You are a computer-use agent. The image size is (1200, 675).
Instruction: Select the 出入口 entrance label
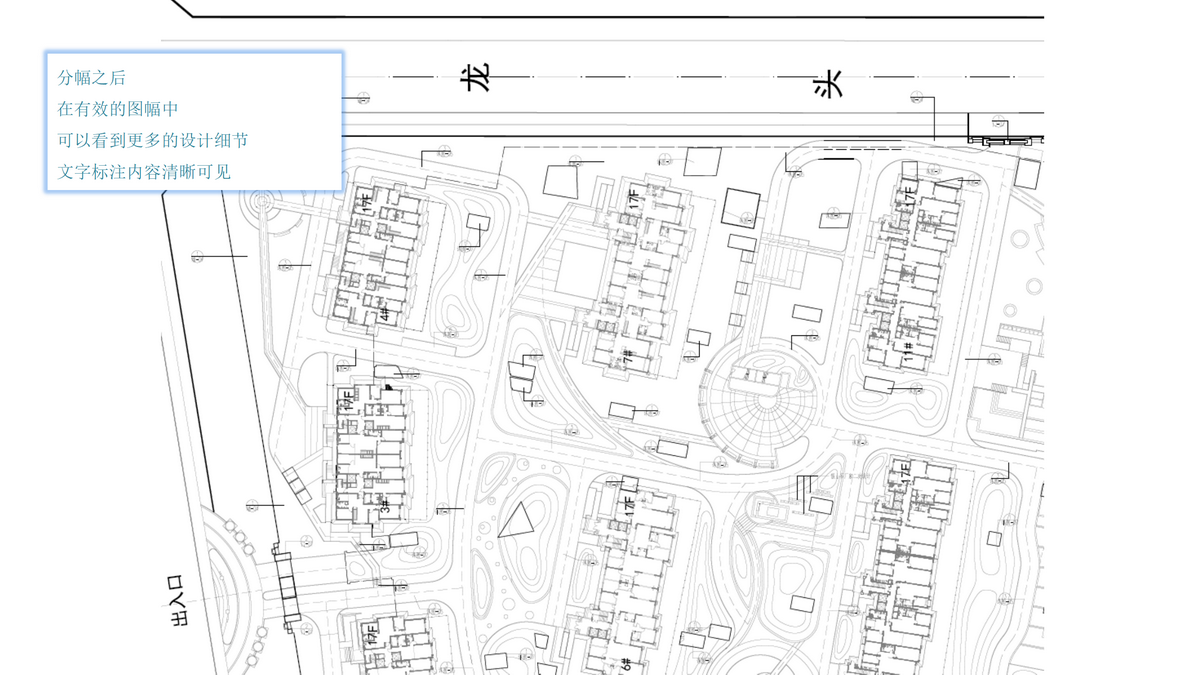[179, 601]
